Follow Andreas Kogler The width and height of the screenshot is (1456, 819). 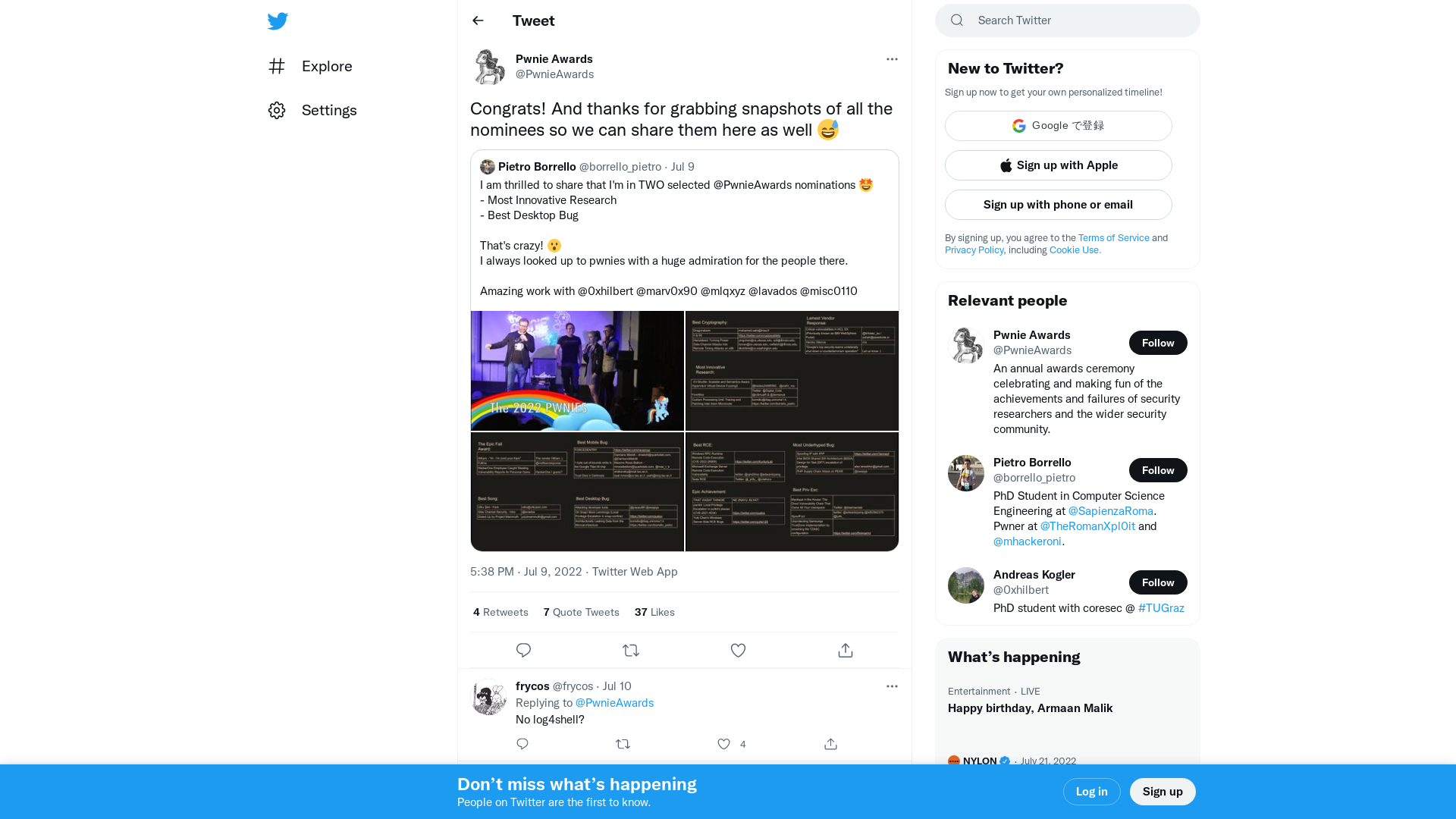[1158, 582]
